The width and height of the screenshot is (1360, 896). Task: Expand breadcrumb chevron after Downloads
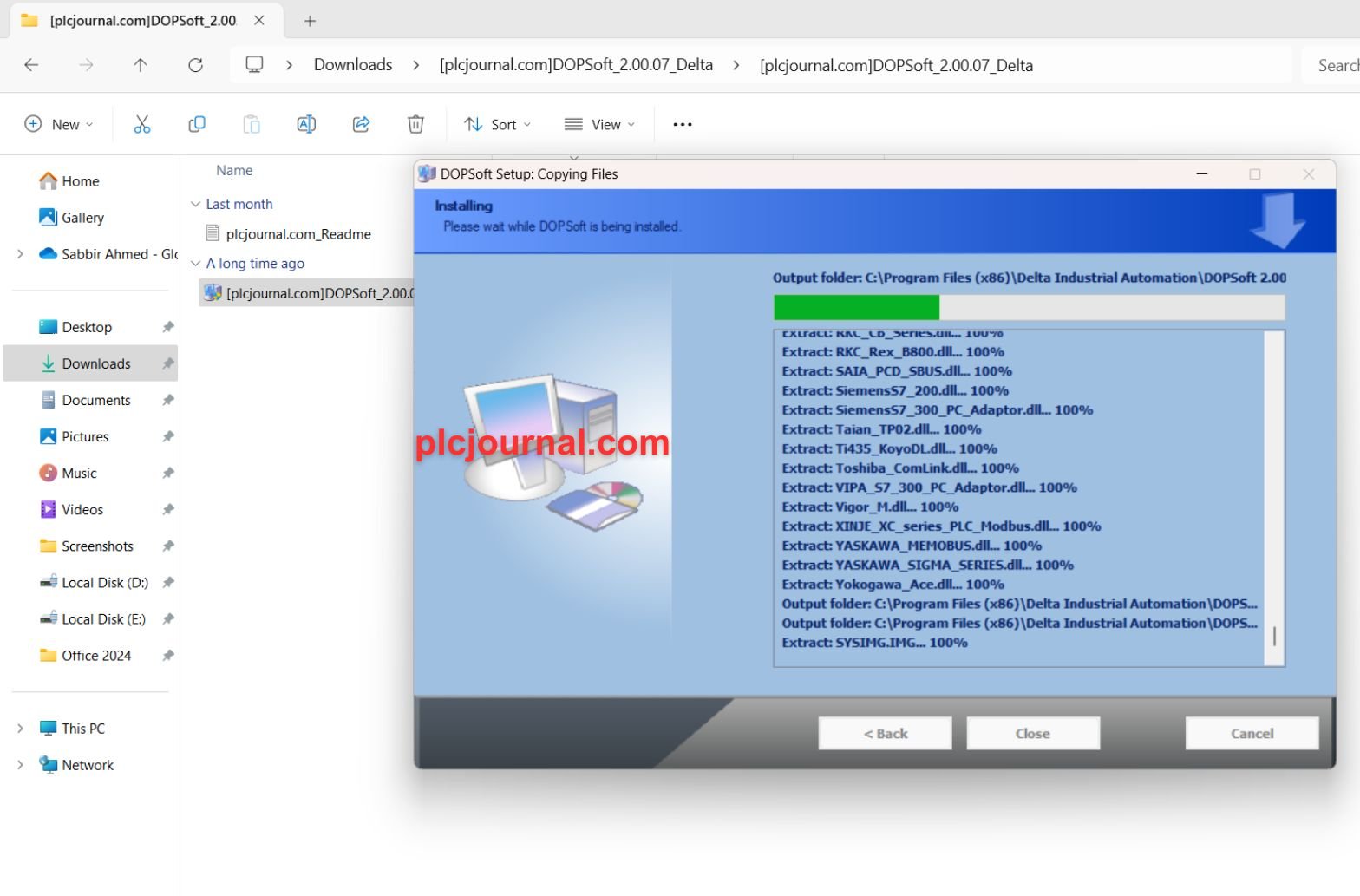pyautogui.click(x=416, y=65)
